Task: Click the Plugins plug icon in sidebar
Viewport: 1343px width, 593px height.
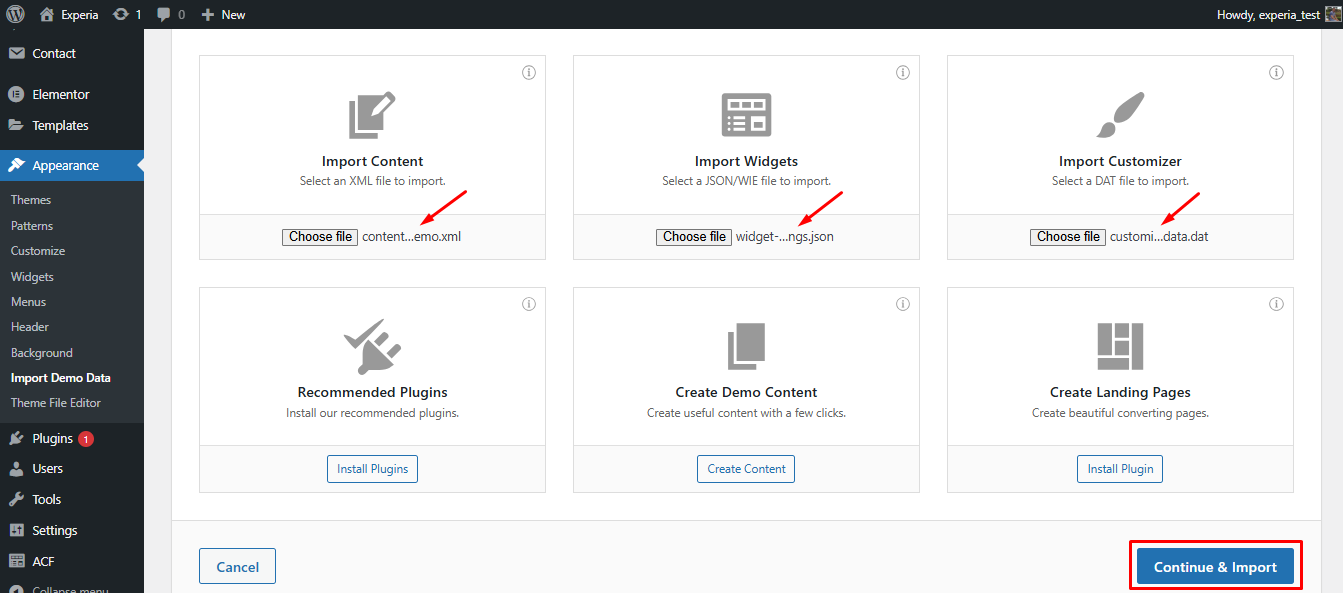Action: pyautogui.click(x=16, y=438)
